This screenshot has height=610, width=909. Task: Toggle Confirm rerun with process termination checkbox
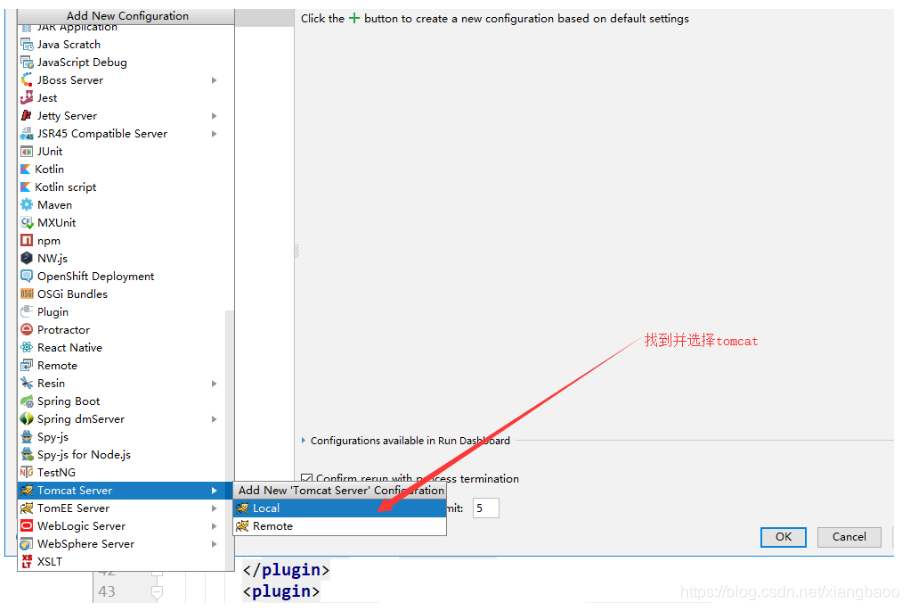tap(307, 479)
